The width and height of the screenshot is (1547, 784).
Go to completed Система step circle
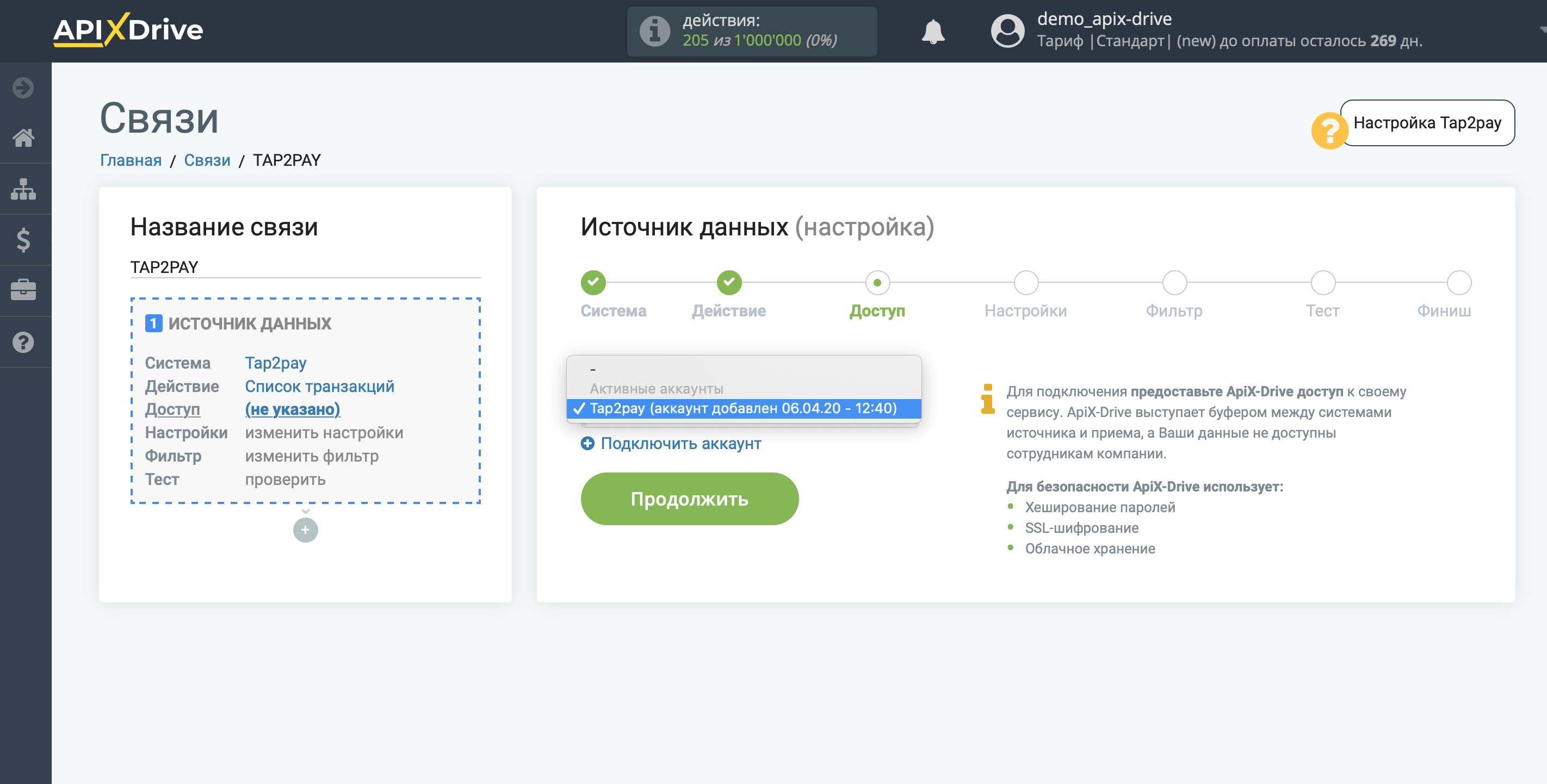[x=593, y=282]
